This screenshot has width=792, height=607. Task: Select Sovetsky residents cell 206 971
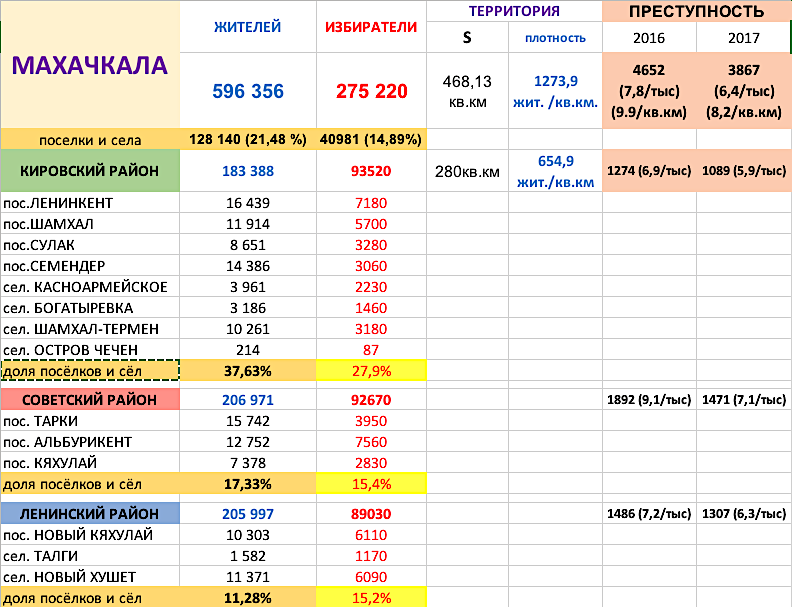248,399
